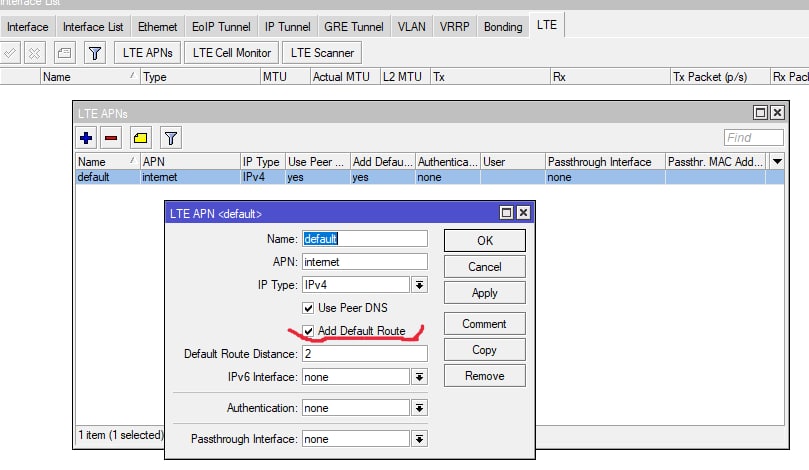Switch to the VRRP tab
Viewport: 809px width, 470px height.
coord(455,27)
